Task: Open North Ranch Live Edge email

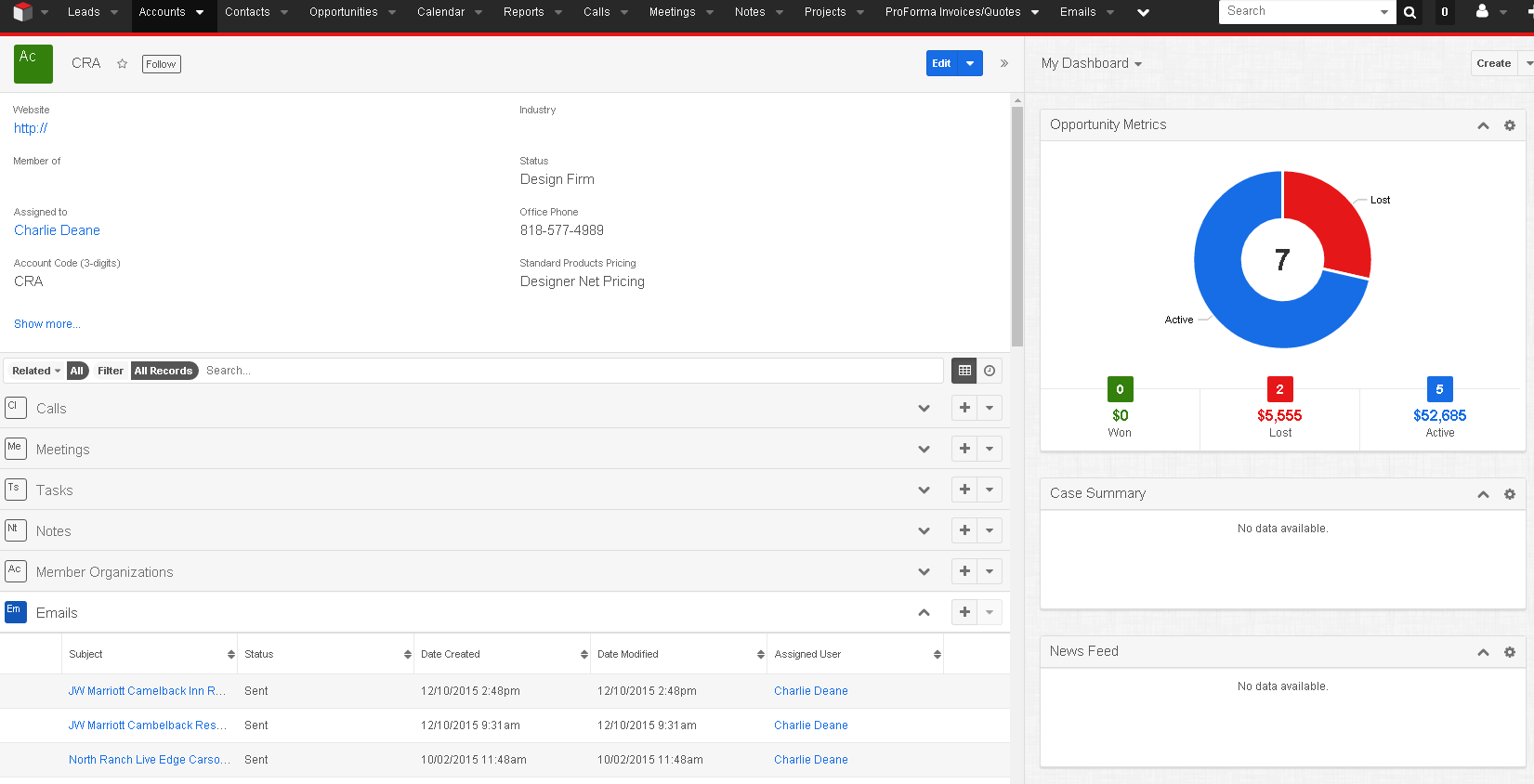Action: tap(149, 760)
